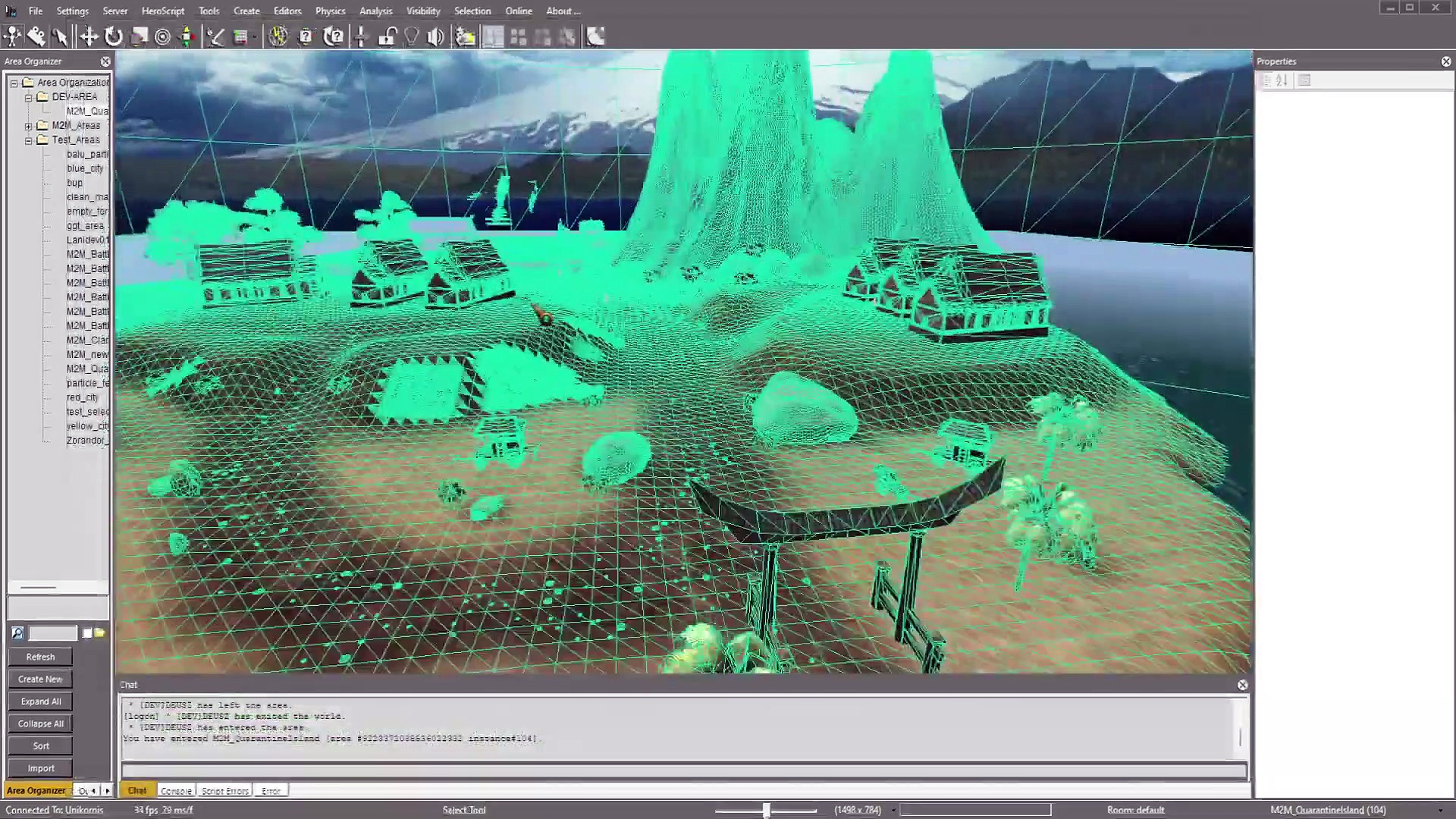The width and height of the screenshot is (1456, 819).
Task: Expand the M2M_Areas folder
Action: pos(29,126)
